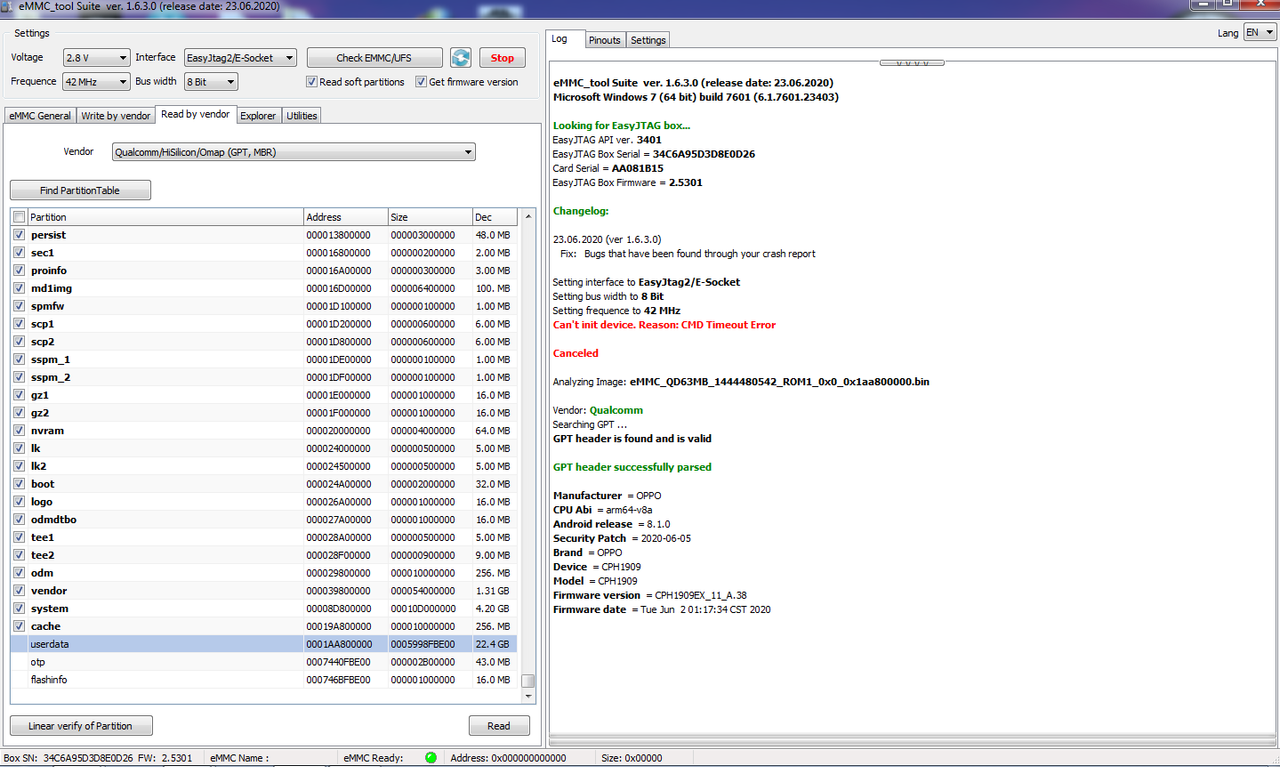Click the eMMC_tool Suite title bar icon
Viewport: 1280px width, 767px height.
pyautogui.click(x=8, y=5)
